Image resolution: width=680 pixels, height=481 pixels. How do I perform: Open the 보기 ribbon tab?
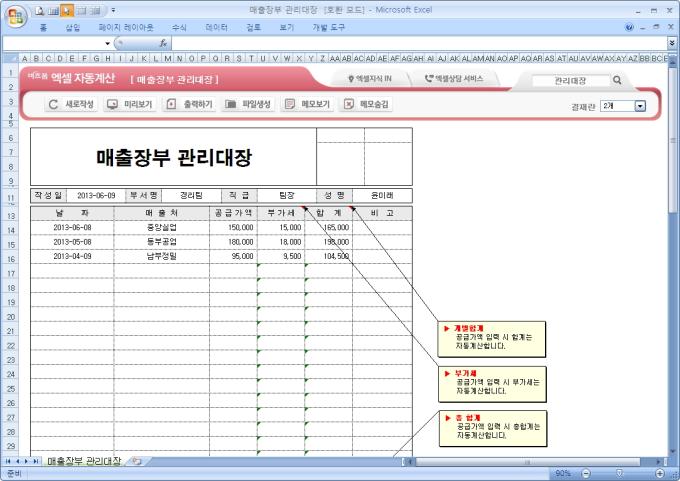point(286,28)
